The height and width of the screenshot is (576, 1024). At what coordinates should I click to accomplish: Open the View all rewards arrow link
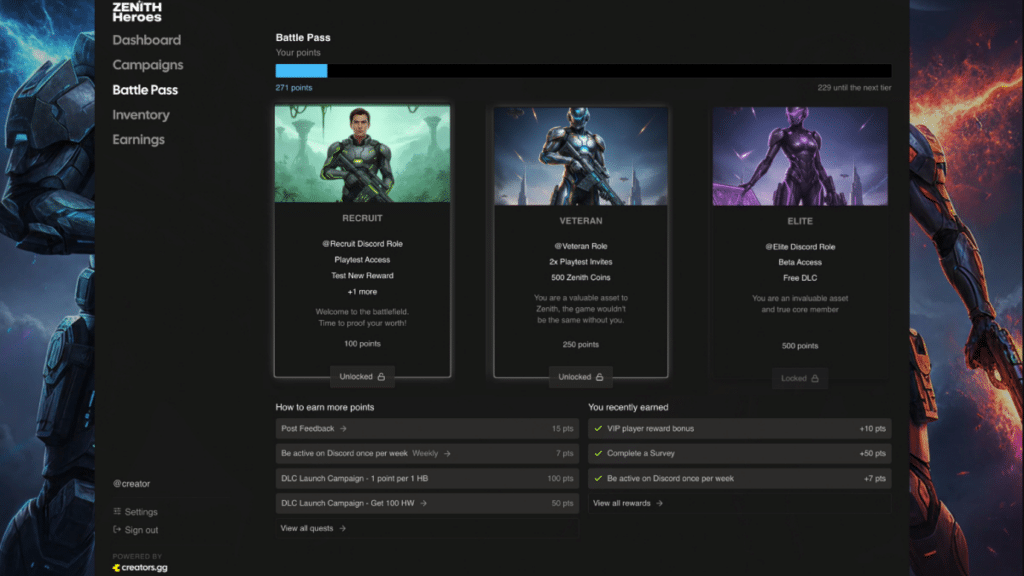628,504
